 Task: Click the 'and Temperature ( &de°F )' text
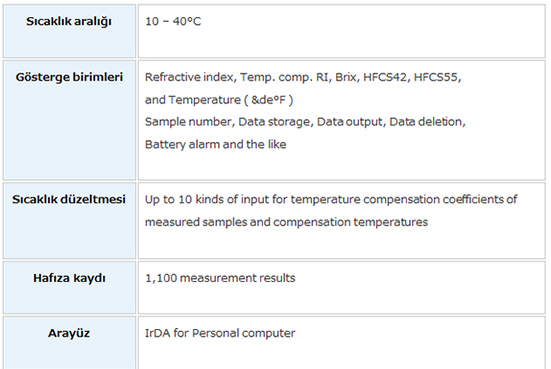point(219,100)
